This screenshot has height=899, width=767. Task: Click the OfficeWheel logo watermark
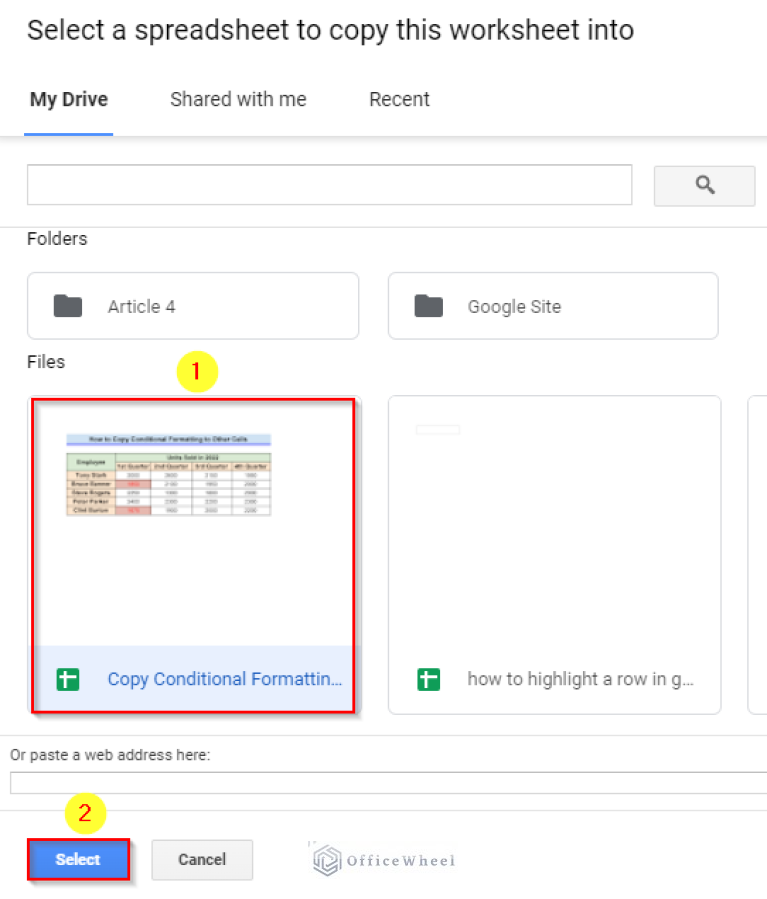click(x=383, y=860)
